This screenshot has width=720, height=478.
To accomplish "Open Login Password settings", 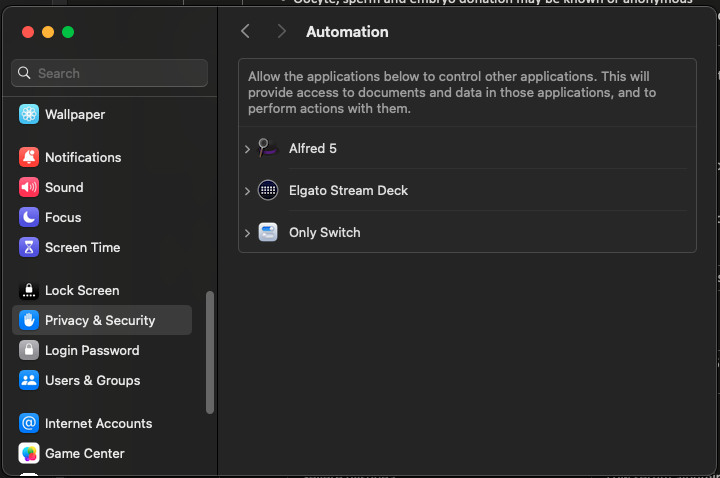I will click(92, 350).
